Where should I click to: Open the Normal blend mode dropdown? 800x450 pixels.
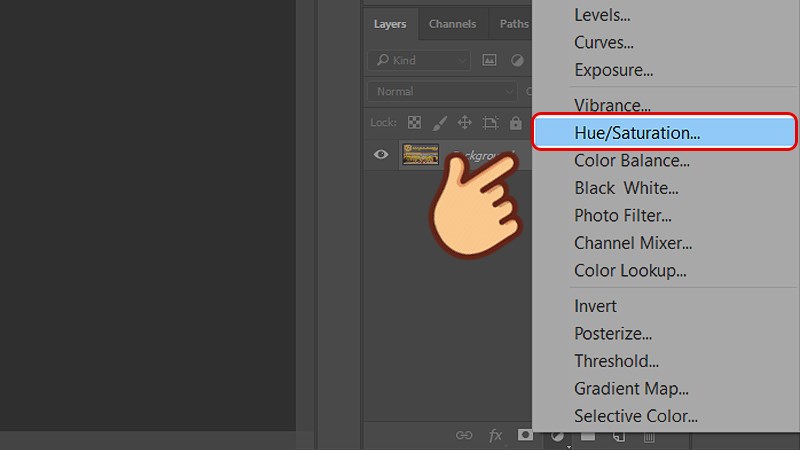pyautogui.click(x=441, y=91)
